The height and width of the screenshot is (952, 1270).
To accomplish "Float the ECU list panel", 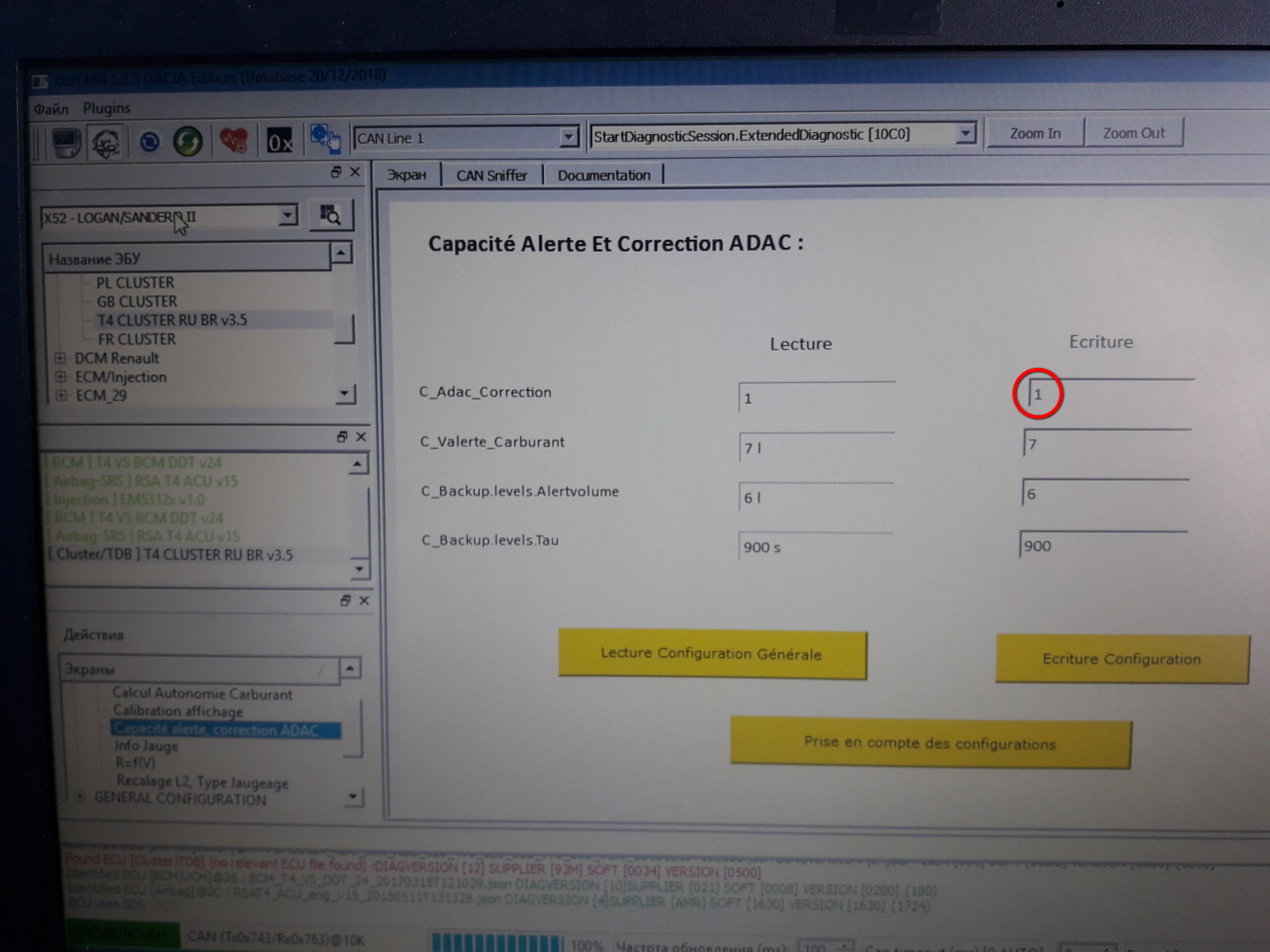I will (x=336, y=173).
